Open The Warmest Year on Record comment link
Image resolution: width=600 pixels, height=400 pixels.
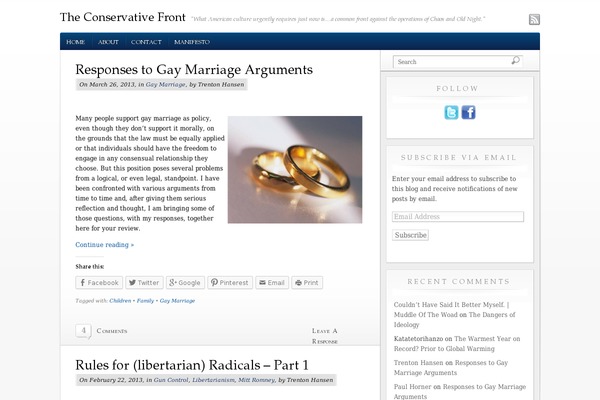point(457,344)
